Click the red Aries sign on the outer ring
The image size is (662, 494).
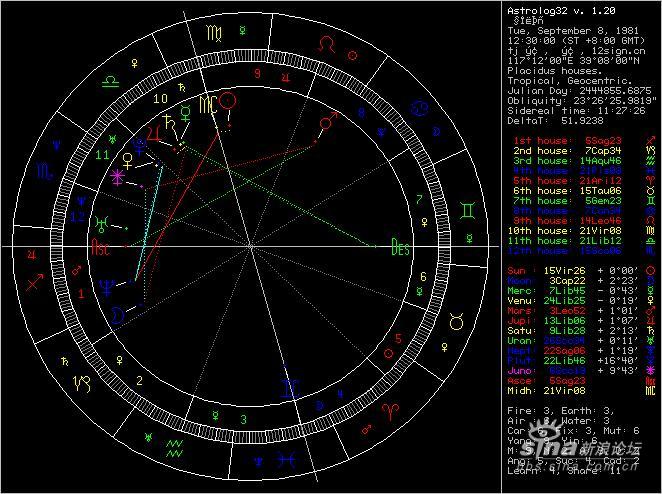pos(390,411)
